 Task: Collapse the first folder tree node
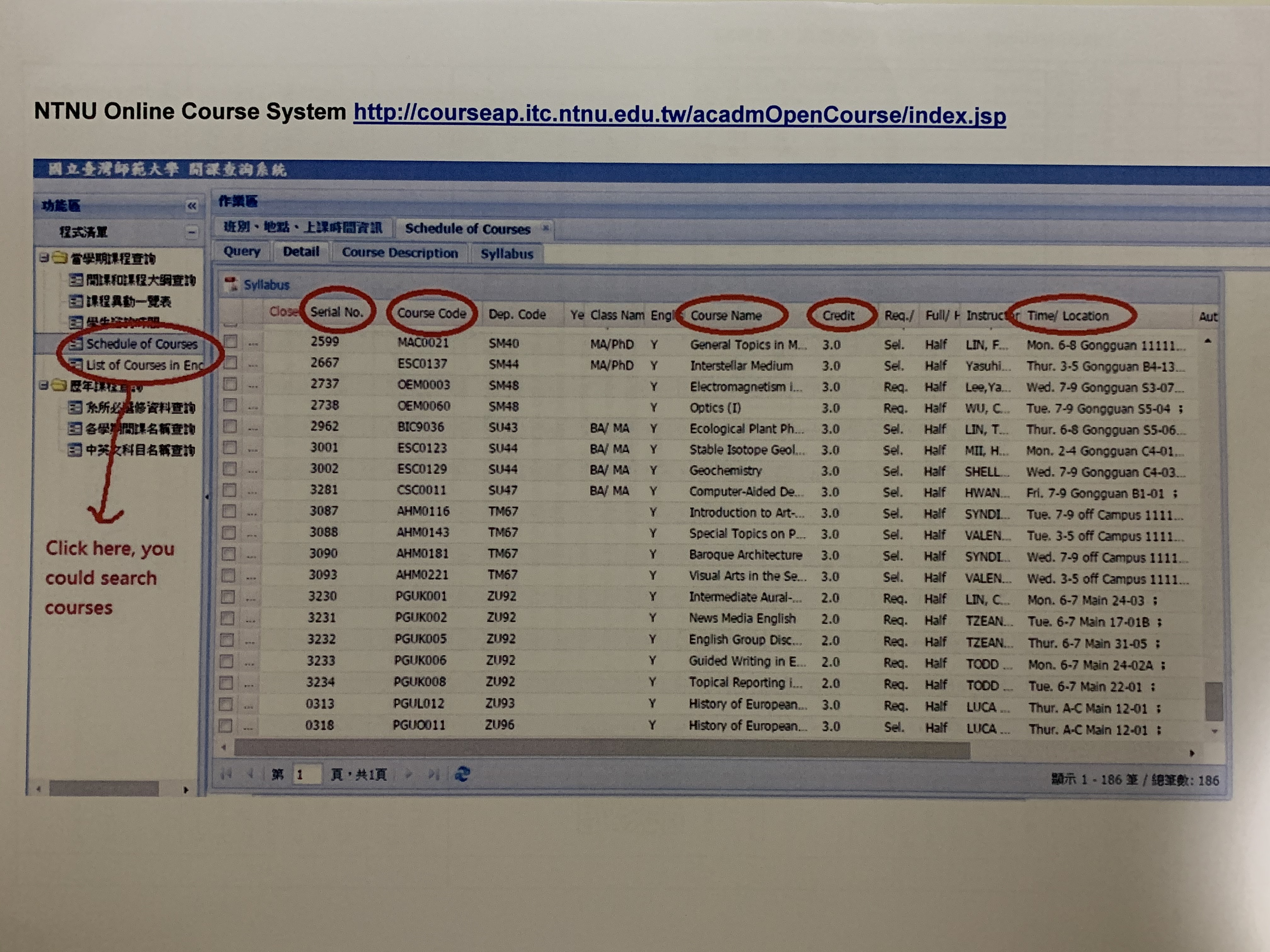coord(44,258)
